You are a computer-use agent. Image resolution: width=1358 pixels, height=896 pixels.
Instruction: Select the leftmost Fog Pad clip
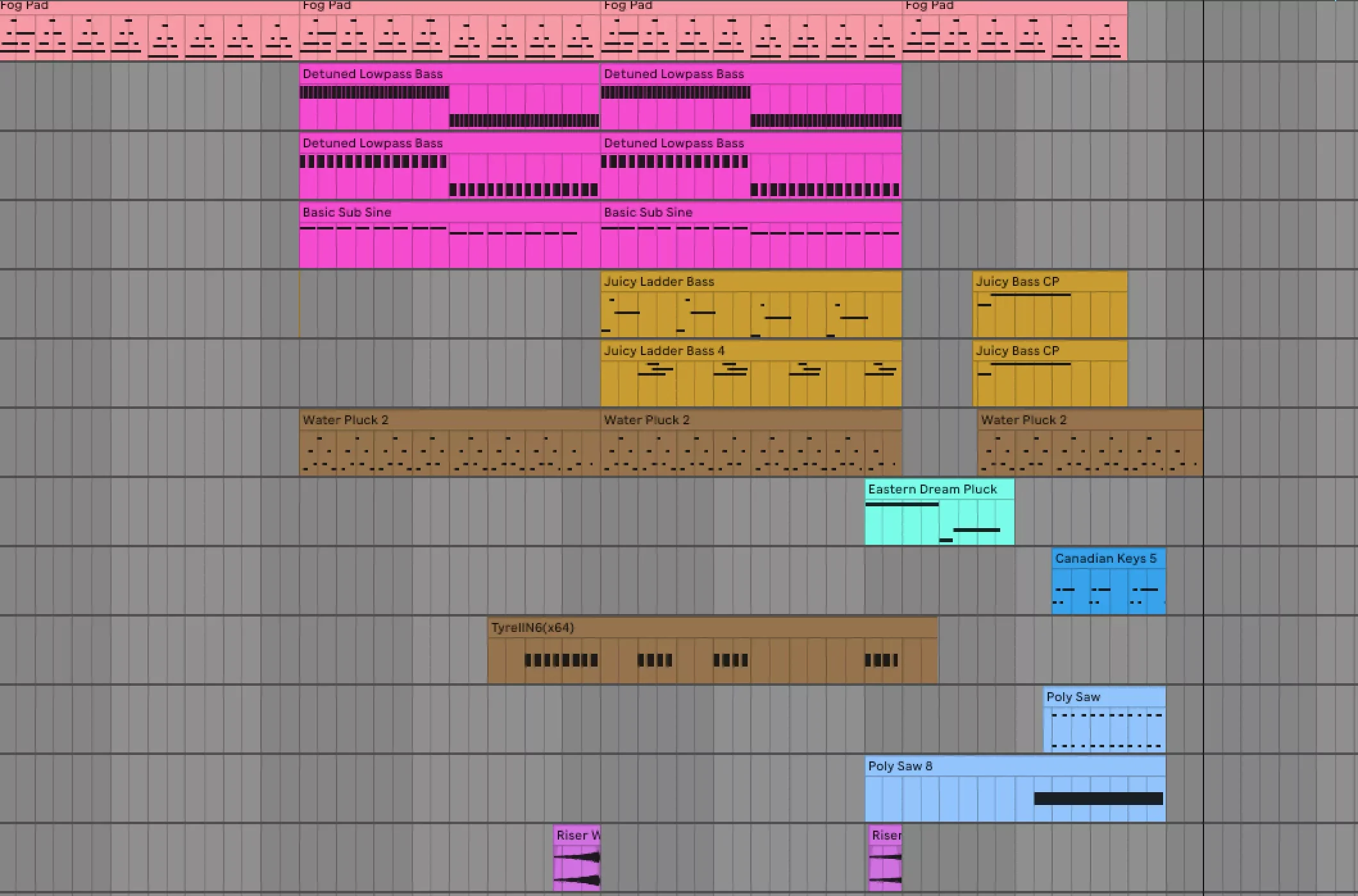tap(149, 32)
